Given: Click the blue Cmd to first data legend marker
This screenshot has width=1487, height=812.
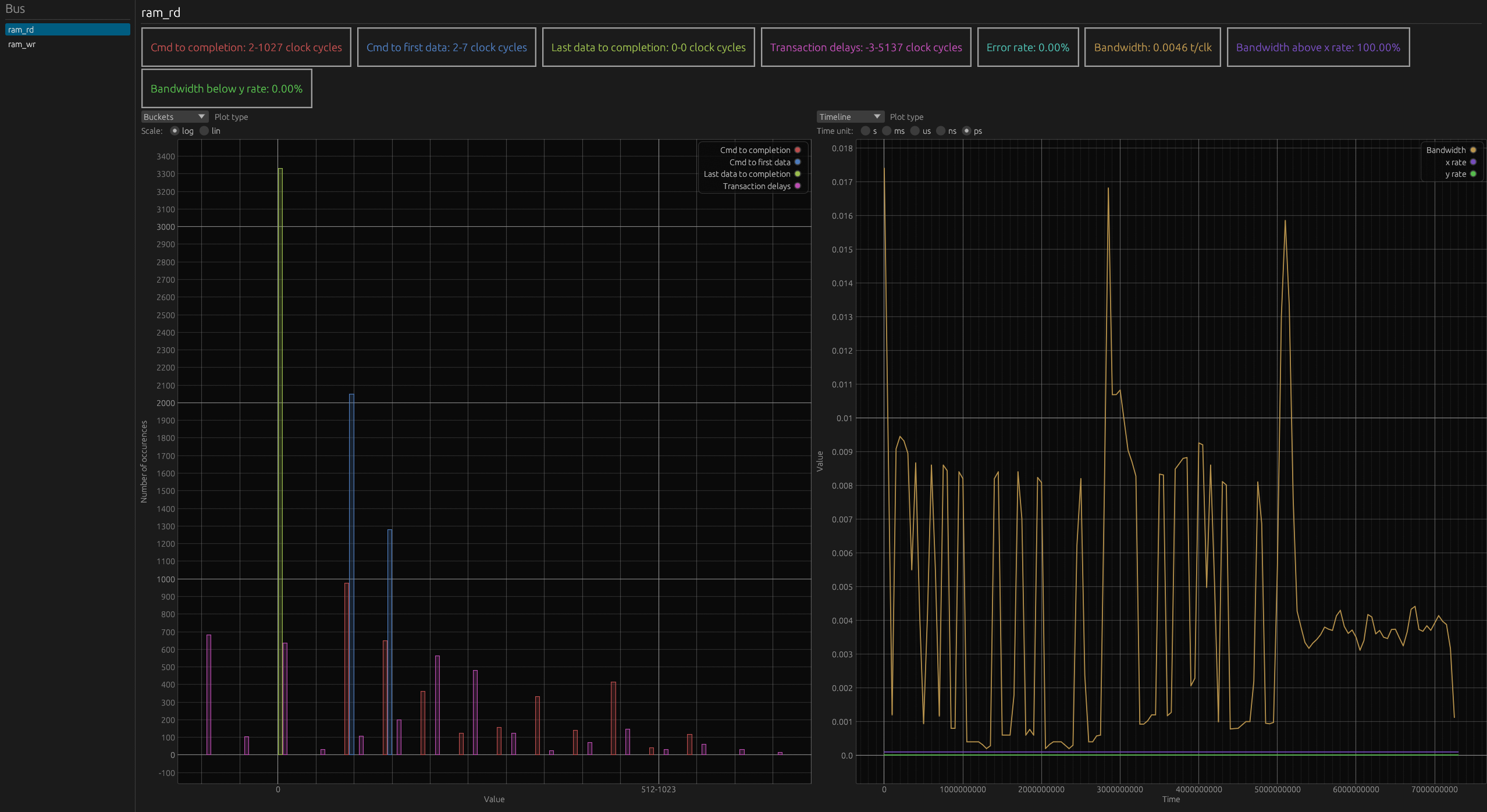Looking at the screenshot, I should point(798,162).
